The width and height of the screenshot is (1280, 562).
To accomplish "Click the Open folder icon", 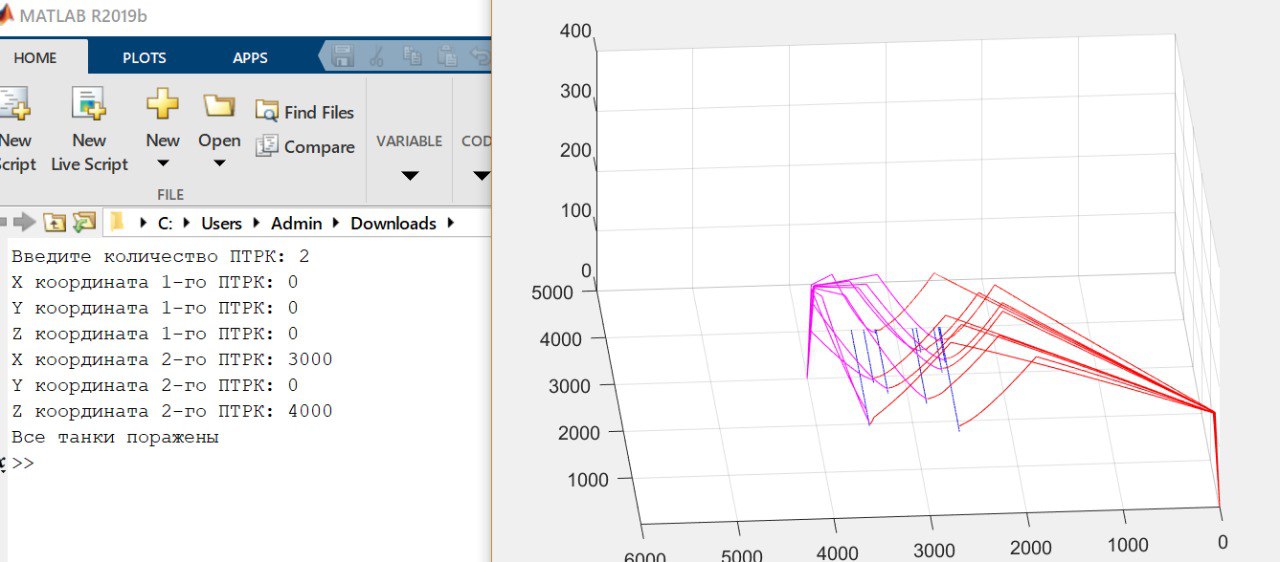I will pyautogui.click(x=219, y=105).
